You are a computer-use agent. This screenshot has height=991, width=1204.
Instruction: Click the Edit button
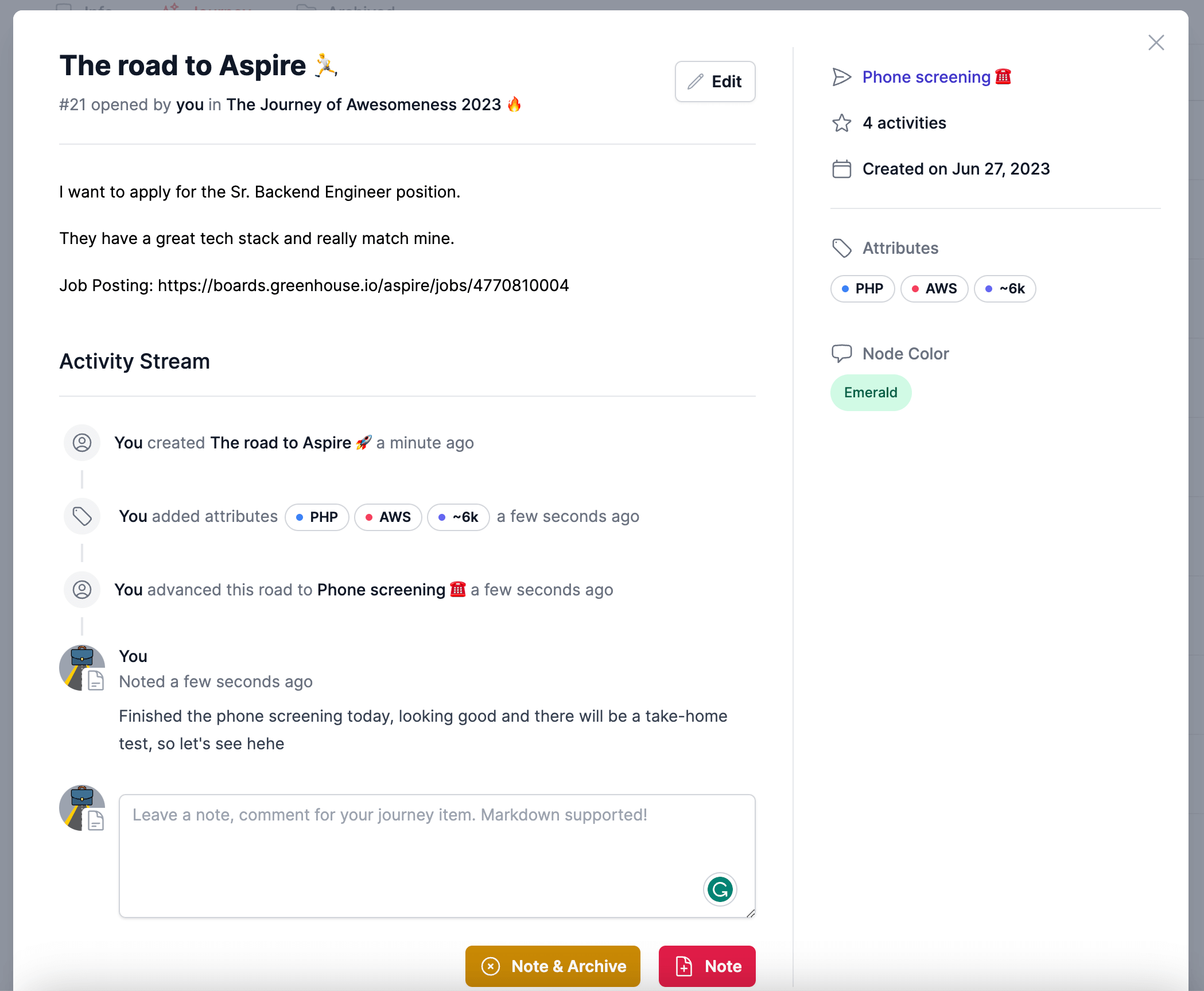click(715, 82)
